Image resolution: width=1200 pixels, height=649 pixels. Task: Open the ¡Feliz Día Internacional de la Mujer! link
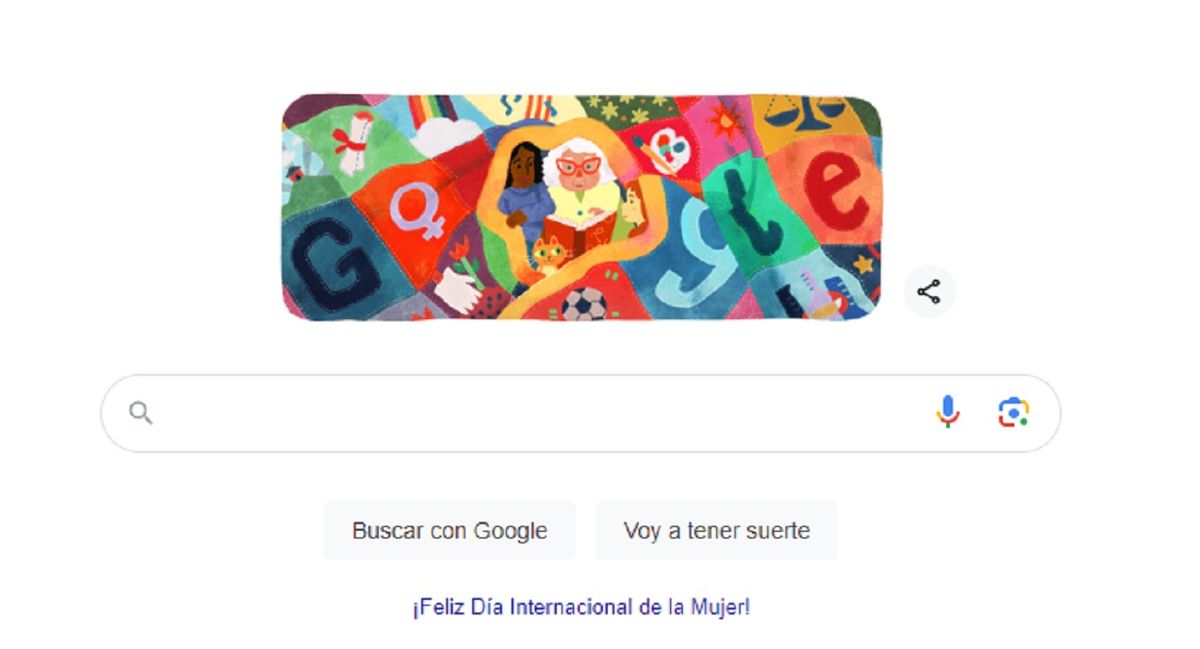pos(581,606)
